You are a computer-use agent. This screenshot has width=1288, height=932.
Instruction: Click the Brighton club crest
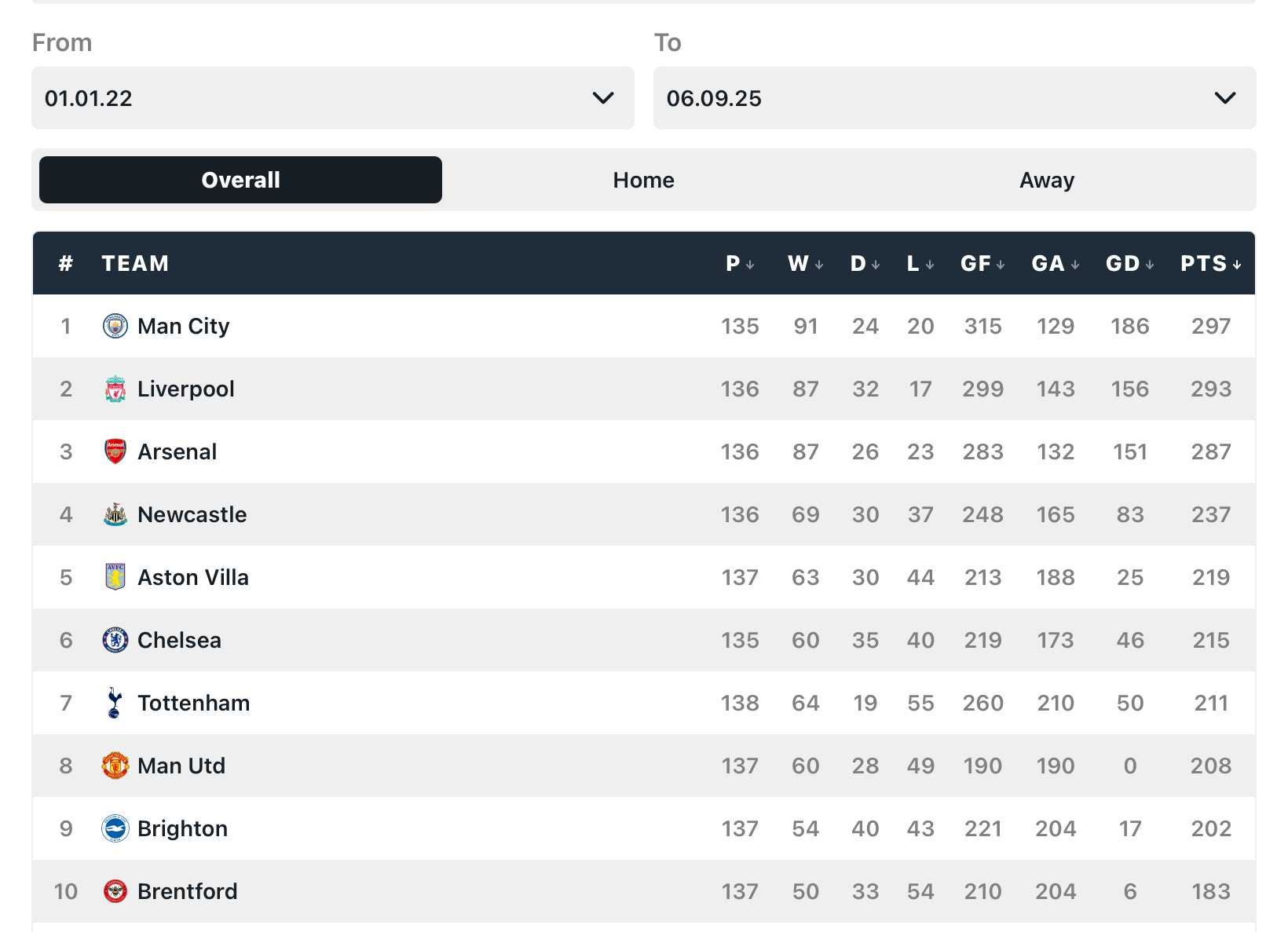tap(115, 828)
